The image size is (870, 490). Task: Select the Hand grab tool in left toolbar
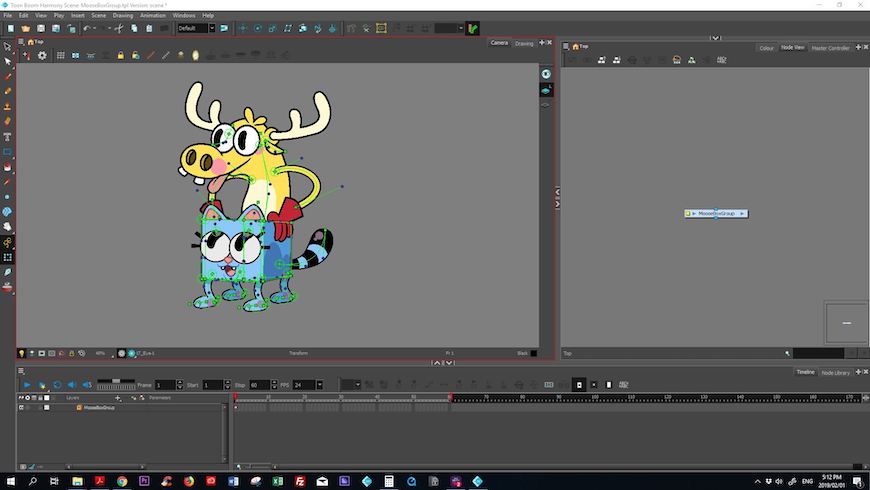(7, 226)
